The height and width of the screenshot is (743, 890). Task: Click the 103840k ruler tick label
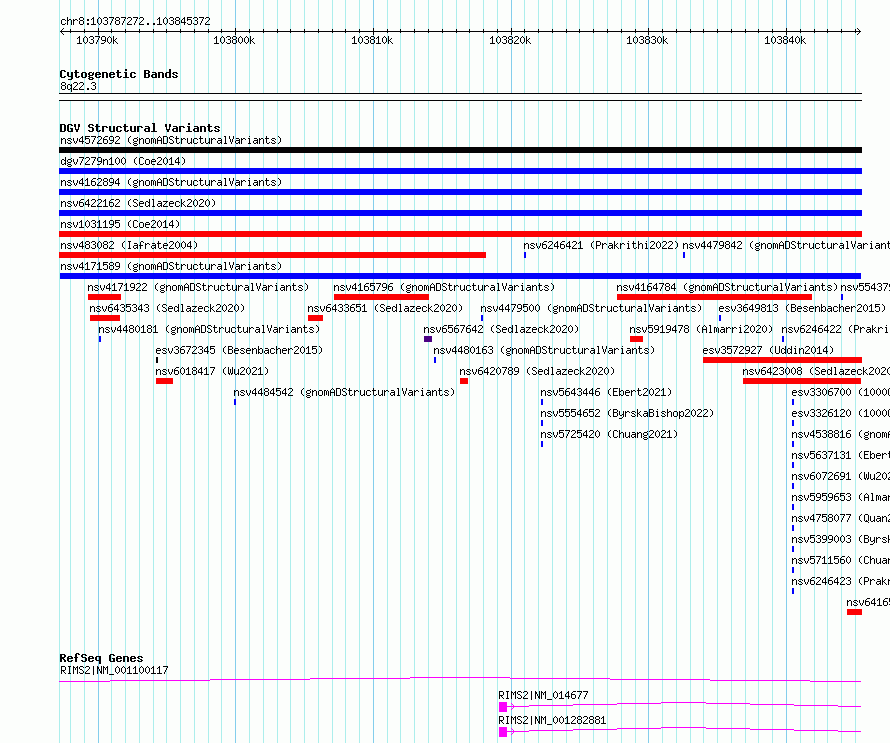tap(784, 40)
